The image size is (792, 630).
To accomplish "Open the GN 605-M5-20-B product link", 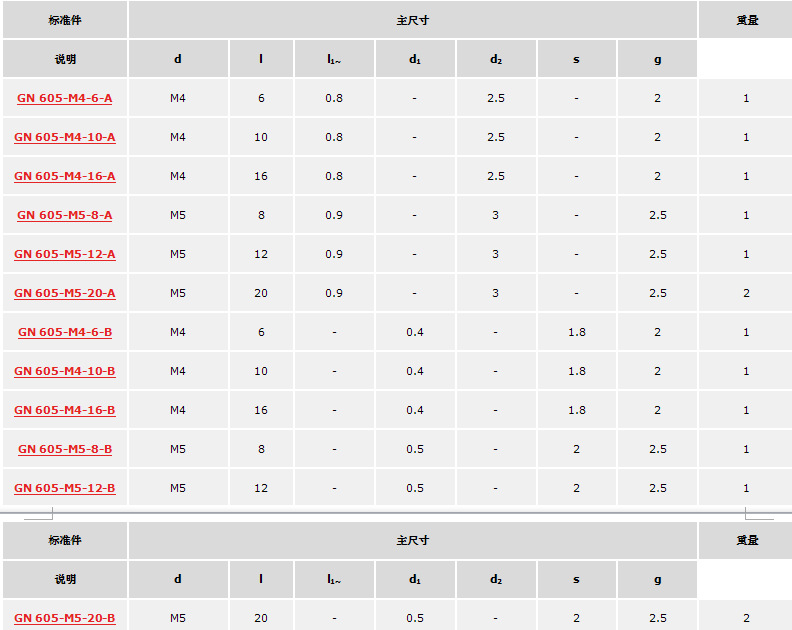I will coord(65,618).
